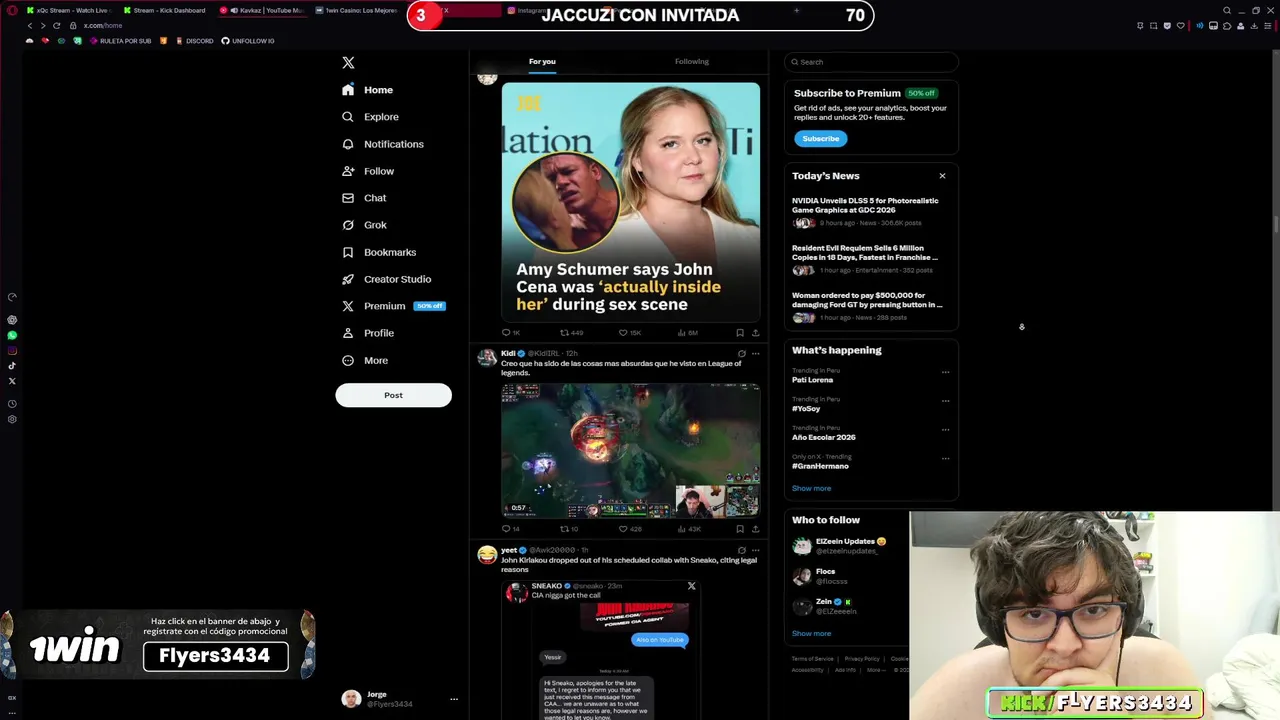Reply to Kidi's League of Legends post

coord(510,528)
